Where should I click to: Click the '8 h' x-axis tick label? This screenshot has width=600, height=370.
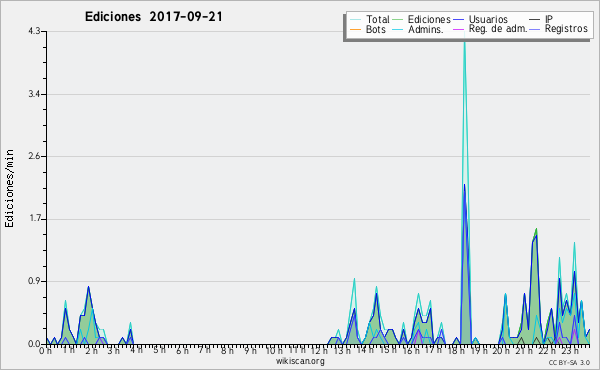tap(227, 350)
